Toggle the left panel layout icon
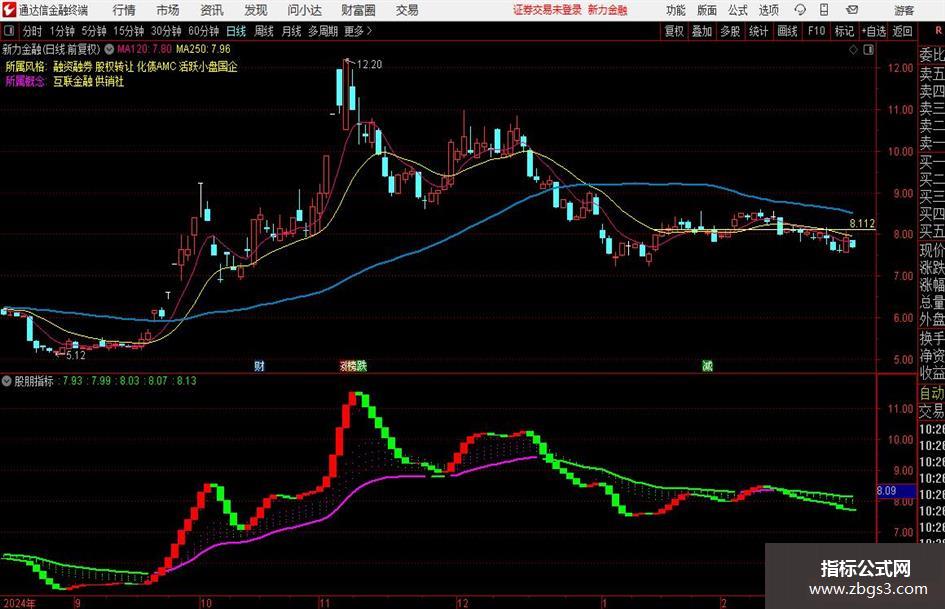 point(8,31)
